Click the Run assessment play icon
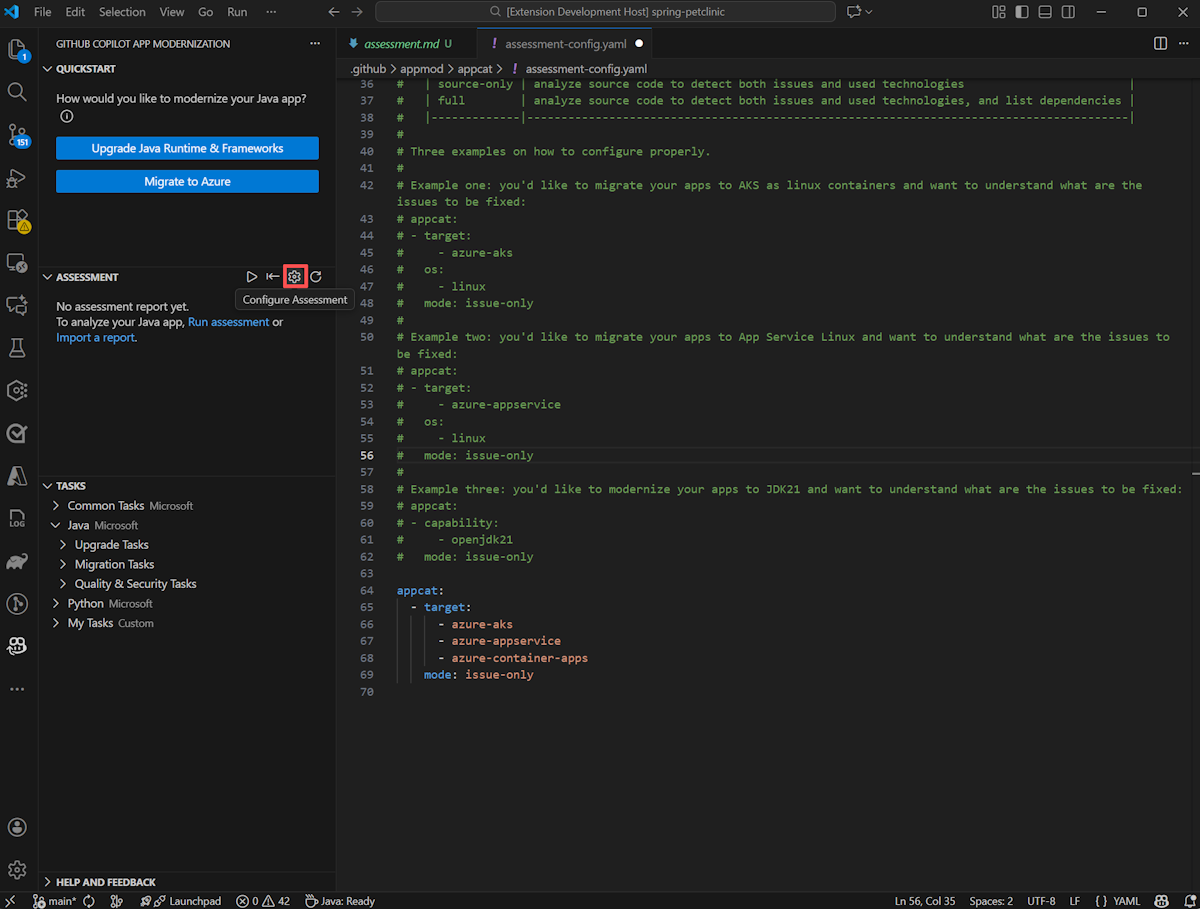Image resolution: width=1200 pixels, height=909 pixels. (252, 277)
